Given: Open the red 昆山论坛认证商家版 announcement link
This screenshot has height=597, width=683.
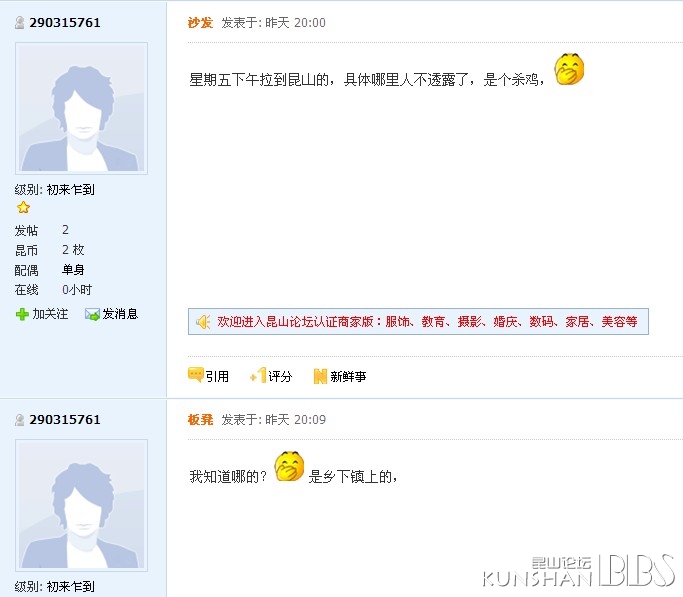Looking at the screenshot, I should point(427,322).
